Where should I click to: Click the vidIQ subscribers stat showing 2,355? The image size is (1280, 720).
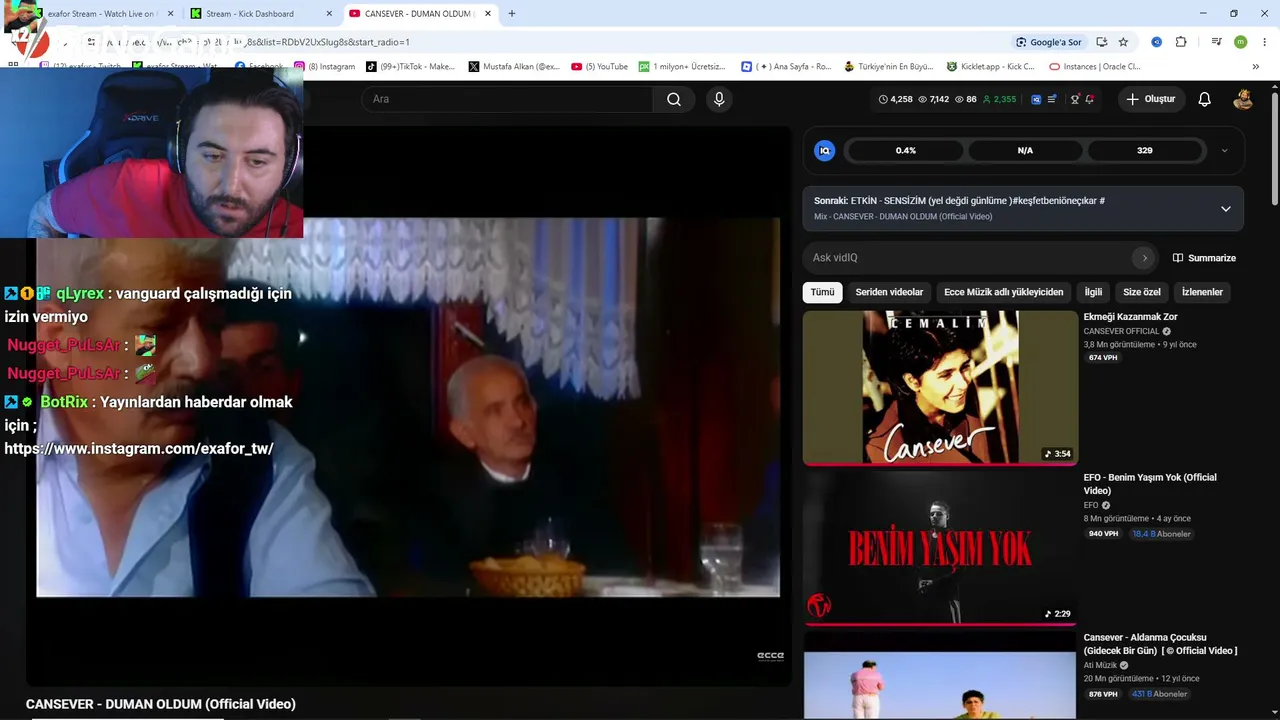click(999, 99)
